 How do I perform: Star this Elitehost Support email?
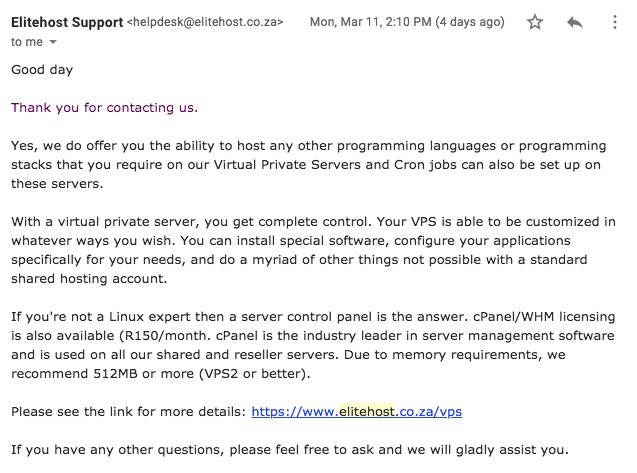click(535, 22)
